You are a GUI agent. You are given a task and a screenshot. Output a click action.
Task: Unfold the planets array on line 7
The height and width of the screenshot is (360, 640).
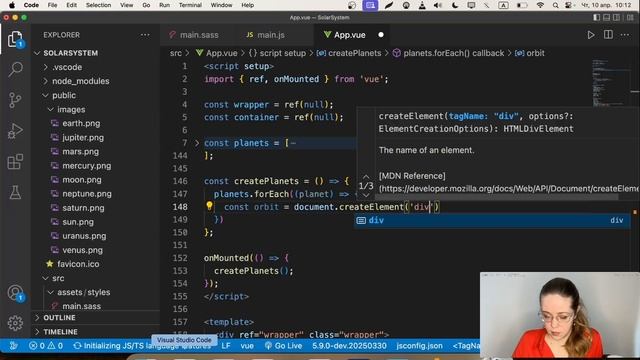[x=197, y=143]
